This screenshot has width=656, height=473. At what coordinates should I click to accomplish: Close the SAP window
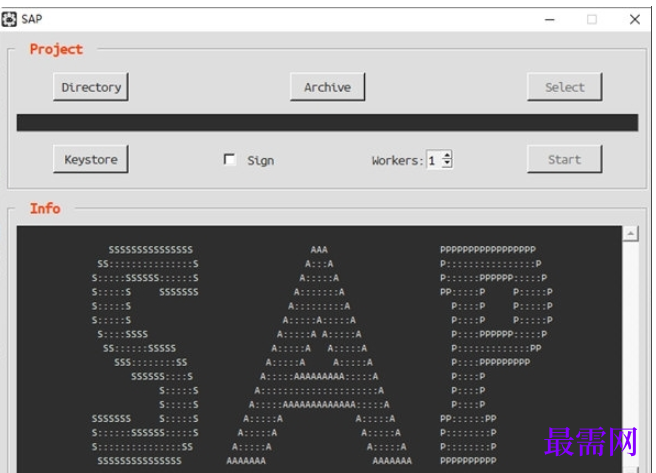[x=635, y=19]
